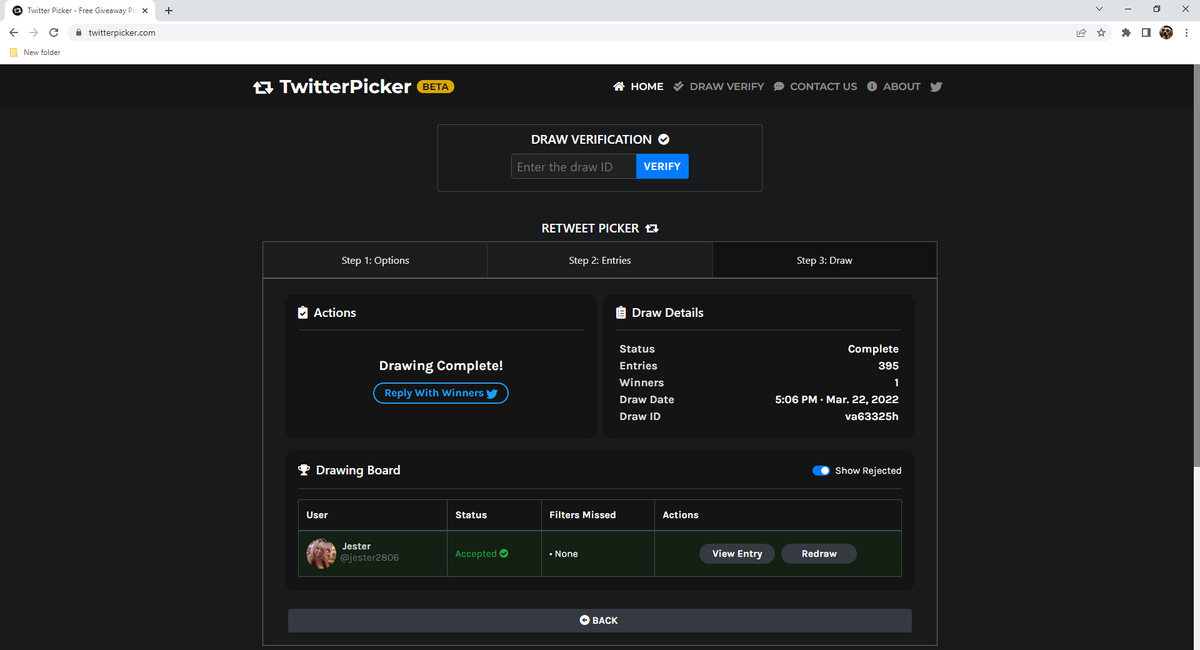Viewport: 1200px width, 650px height.
Task: Click entries count 395
Action: tap(888, 366)
